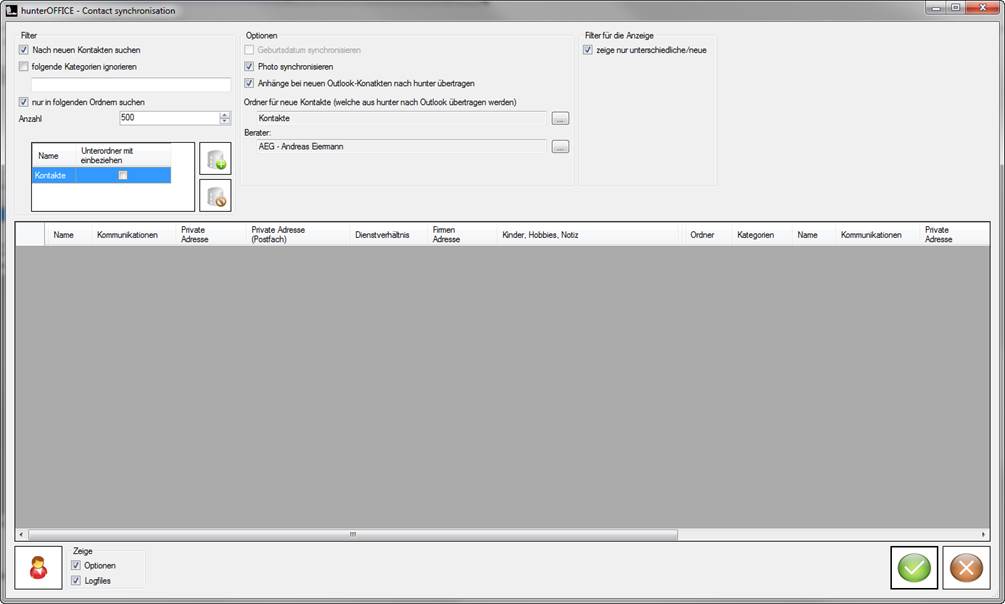The width and height of the screenshot is (1005, 604).
Task: Decrease Anzahl value with down arrow
Action: pos(225,122)
